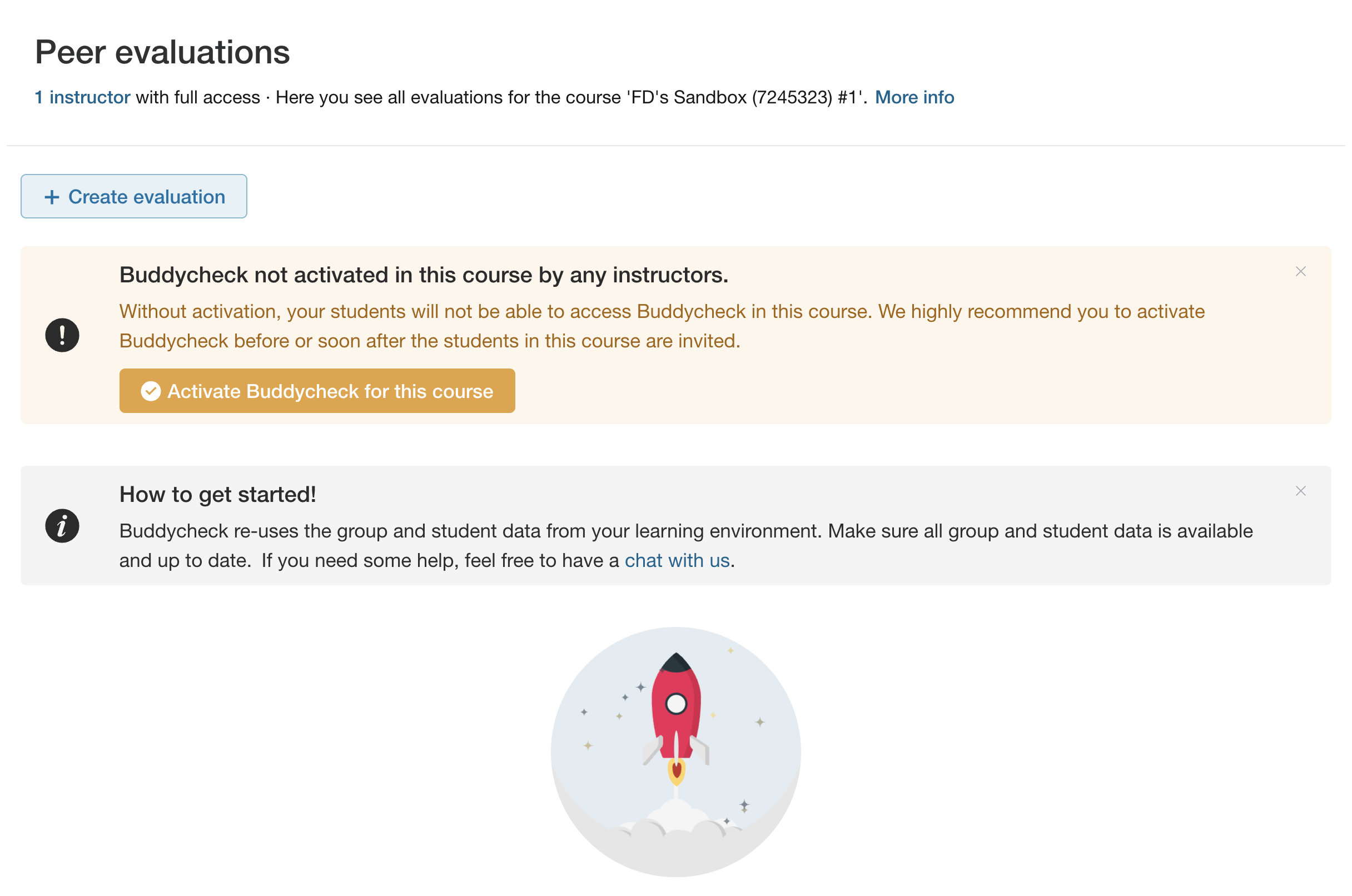Click the orange 'Without activation' warning text
This screenshot has width=1352, height=896.
[662, 326]
